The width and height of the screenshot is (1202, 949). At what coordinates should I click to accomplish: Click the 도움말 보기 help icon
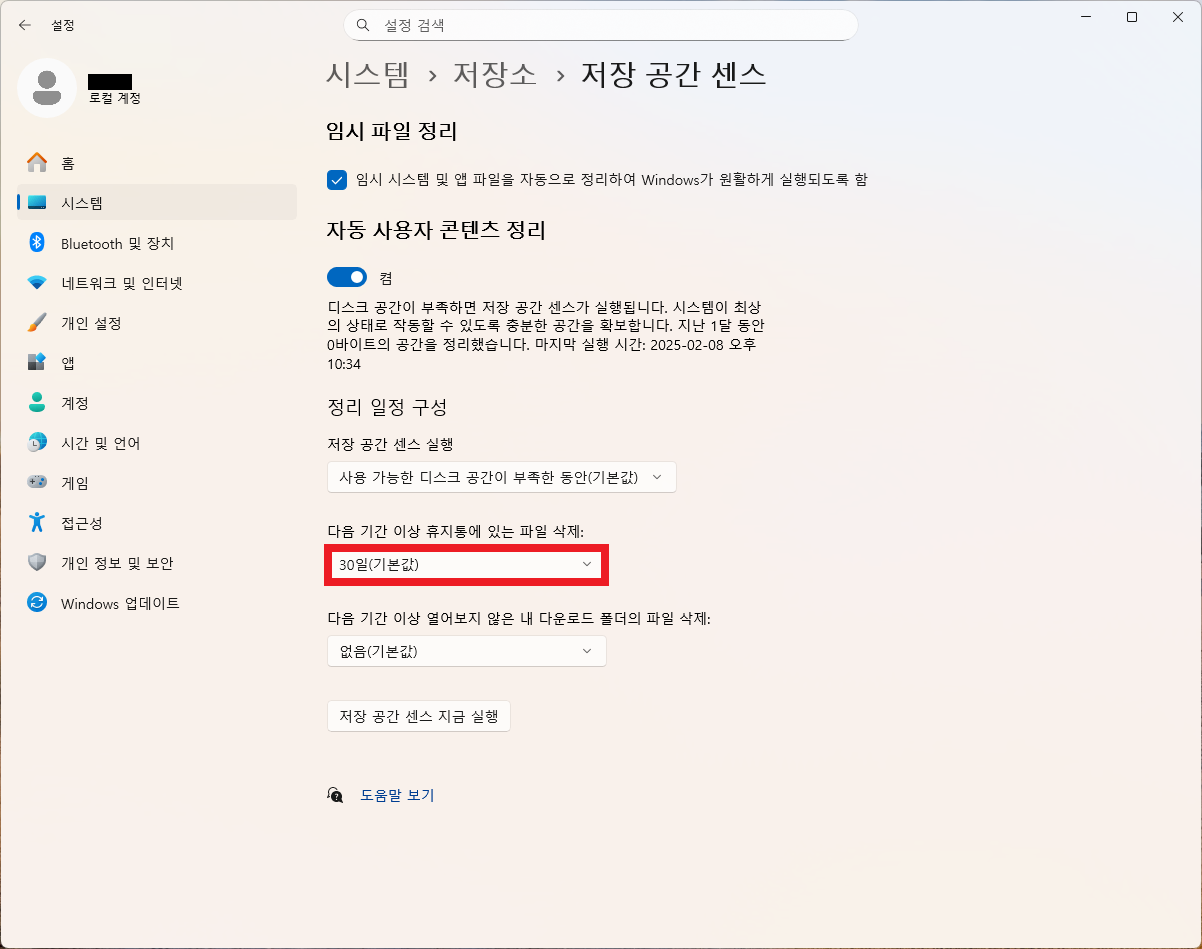(336, 795)
